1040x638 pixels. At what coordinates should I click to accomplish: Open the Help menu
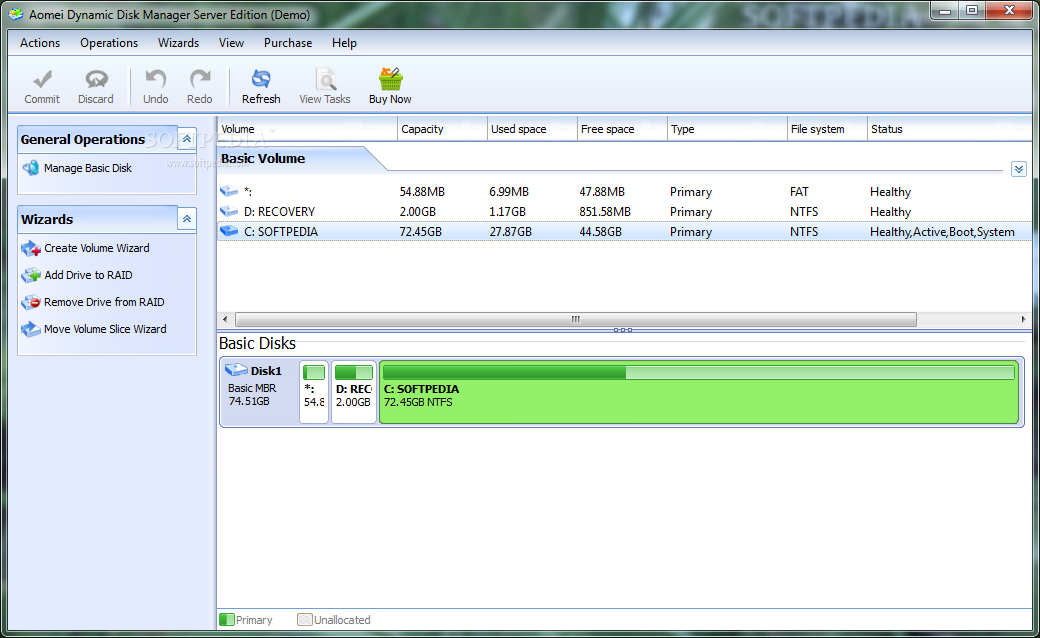(x=344, y=42)
